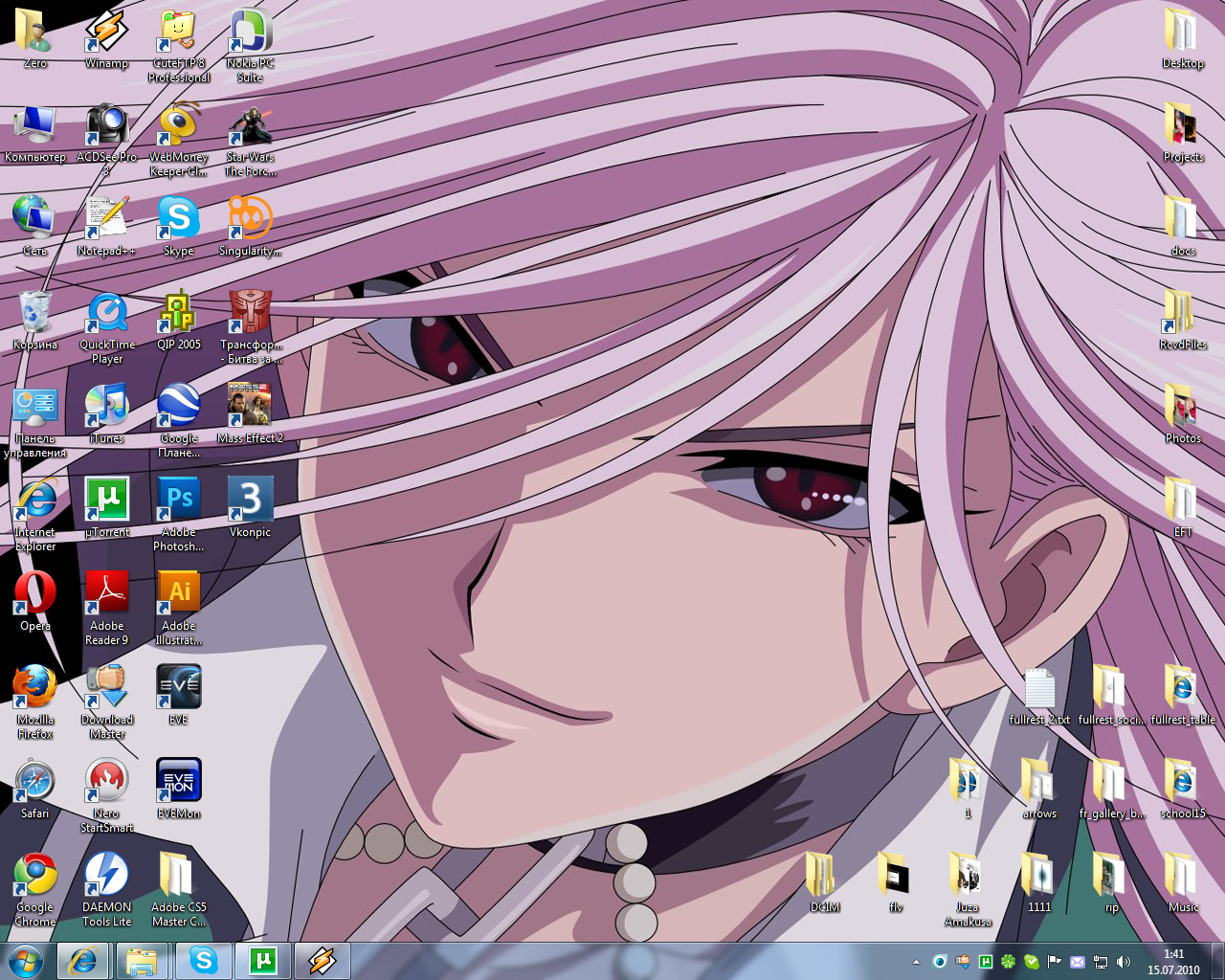Select the Safari desktop icon

pos(34,789)
